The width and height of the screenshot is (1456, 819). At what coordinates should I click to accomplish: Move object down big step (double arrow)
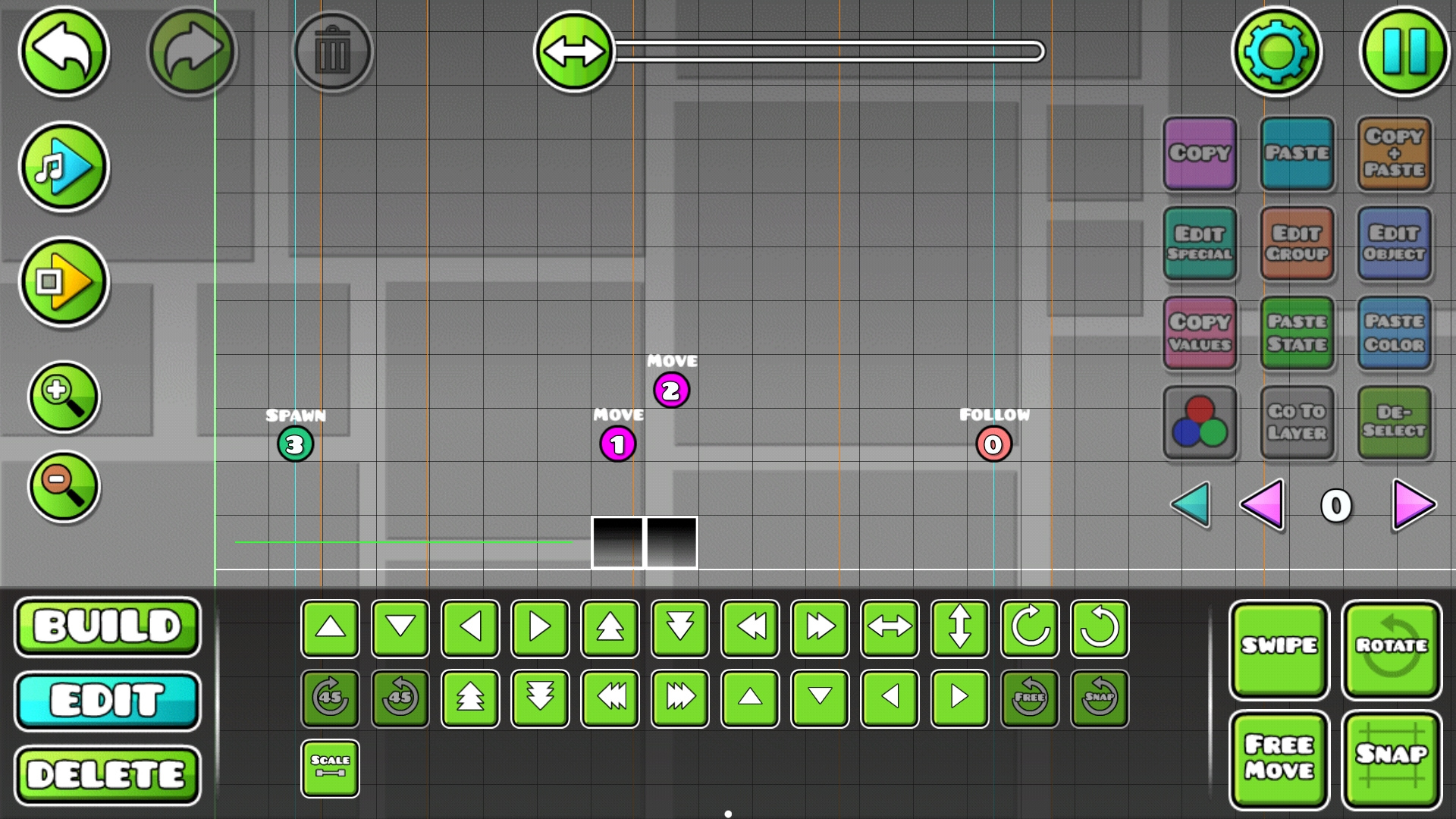(680, 628)
